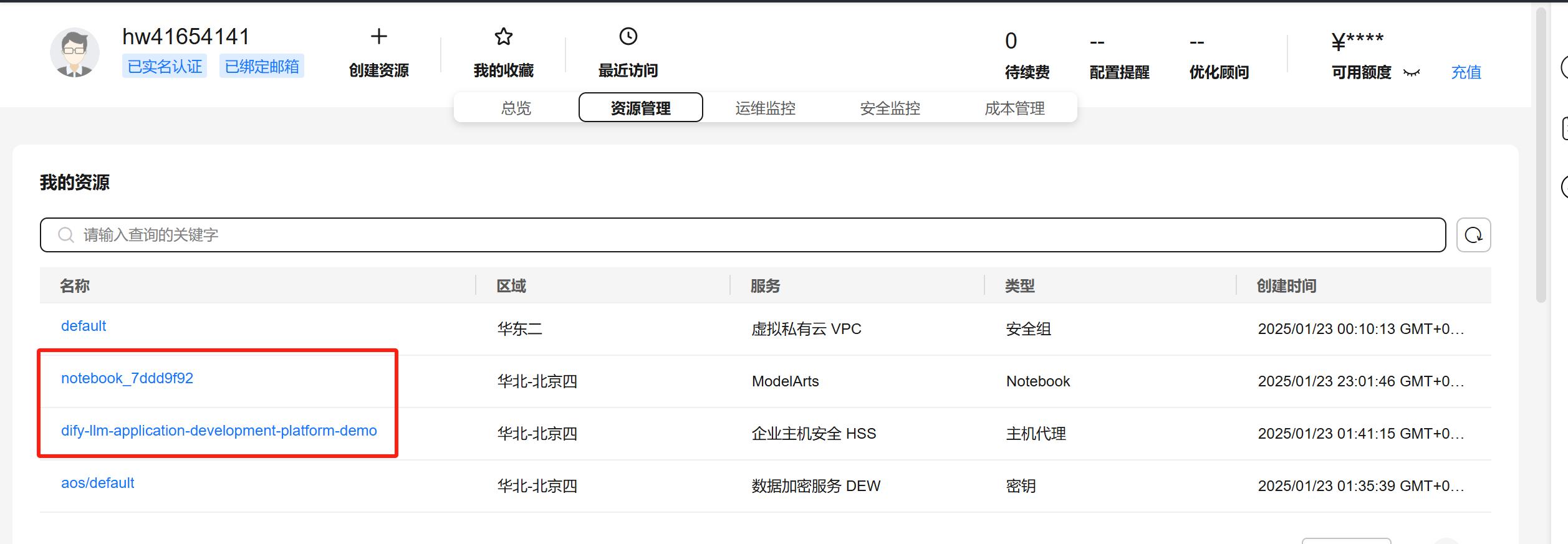
Task: Click the refresh icon beside search box
Action: (1473, 235)
